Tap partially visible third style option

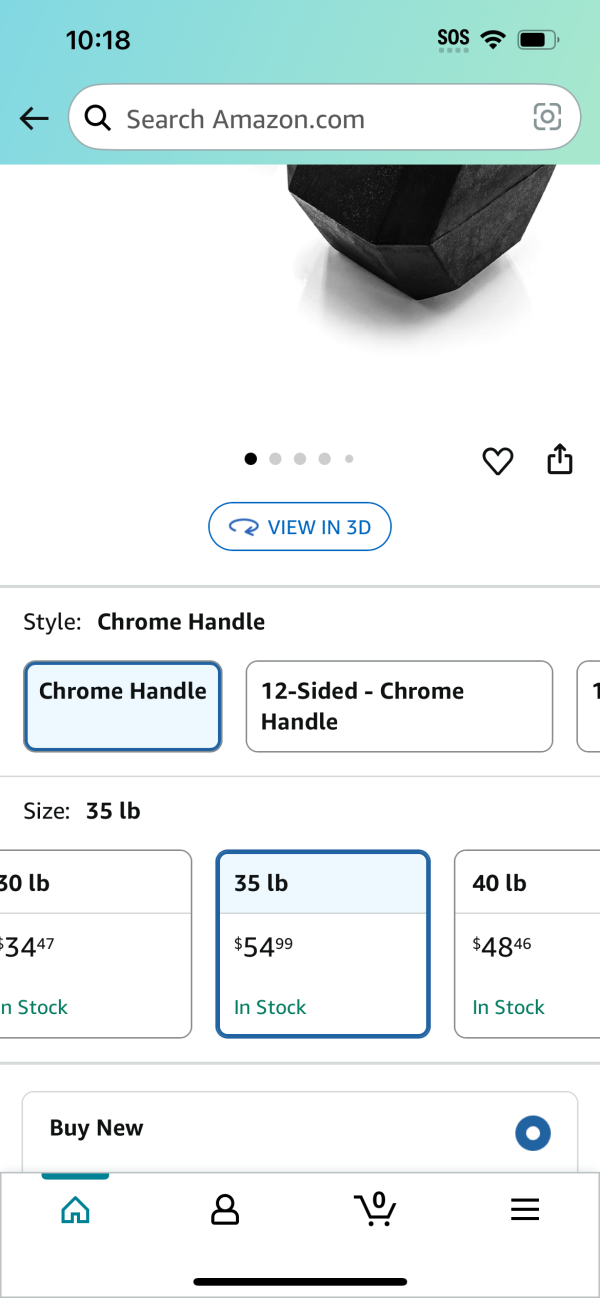589,706
